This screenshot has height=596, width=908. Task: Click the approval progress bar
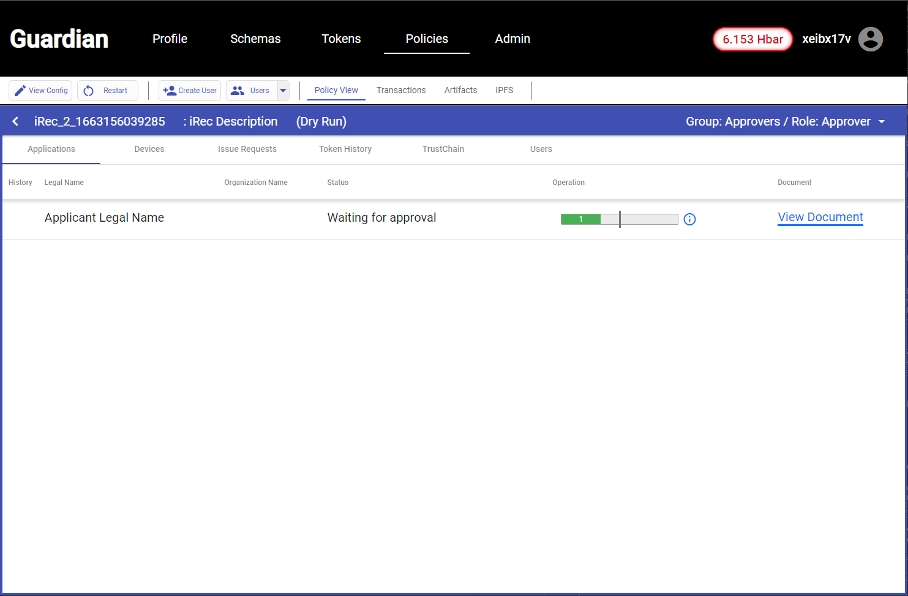click(619, 219)
